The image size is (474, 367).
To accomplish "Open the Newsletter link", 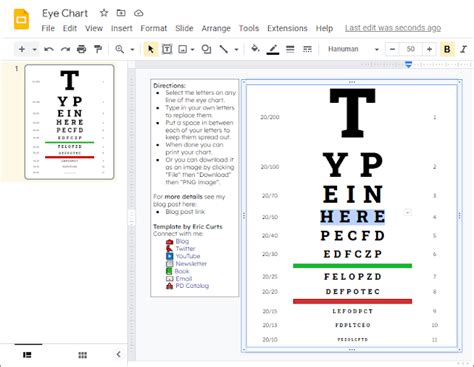I will click(x=191, y=264).
